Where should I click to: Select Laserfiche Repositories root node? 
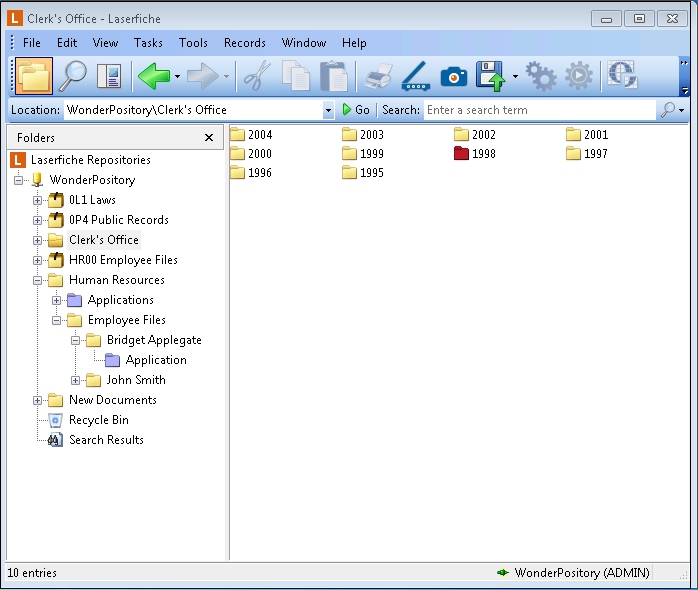coord(81,160)
